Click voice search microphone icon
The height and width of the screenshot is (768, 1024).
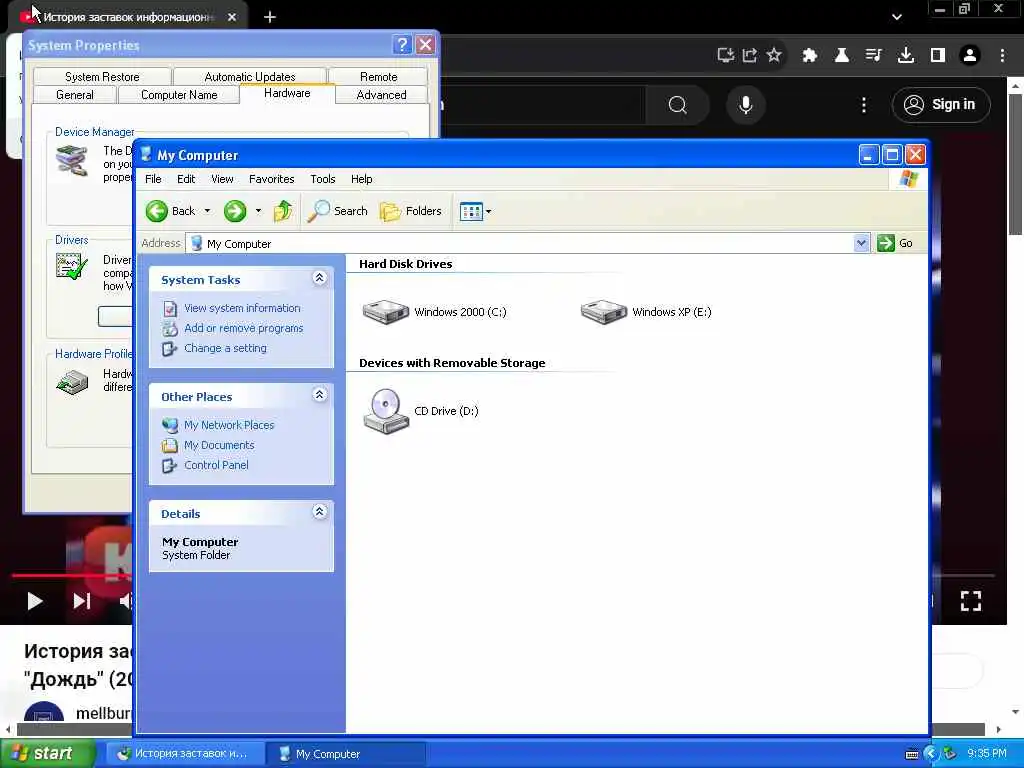click(746, 104)
